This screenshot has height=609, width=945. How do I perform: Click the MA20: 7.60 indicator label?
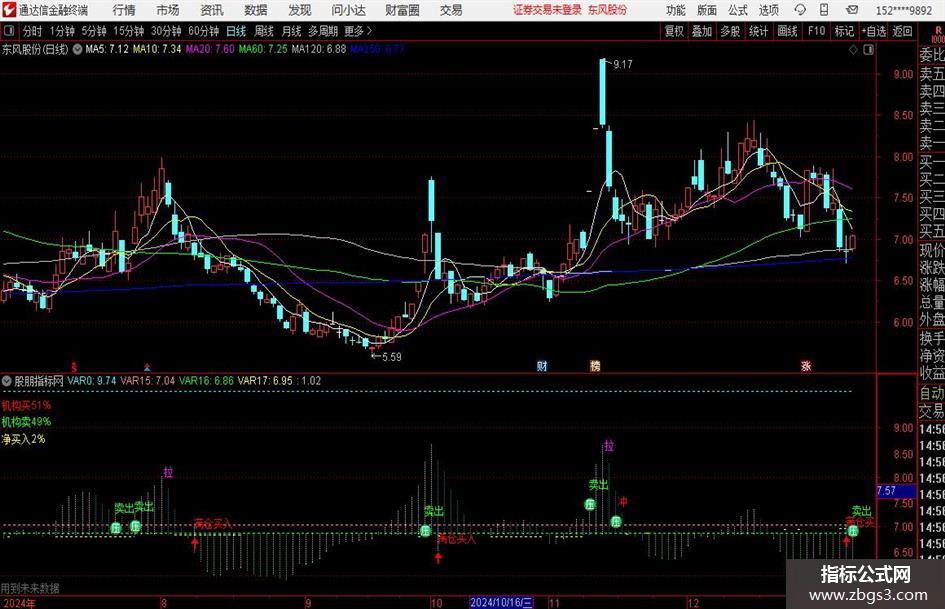click(210, 49)
